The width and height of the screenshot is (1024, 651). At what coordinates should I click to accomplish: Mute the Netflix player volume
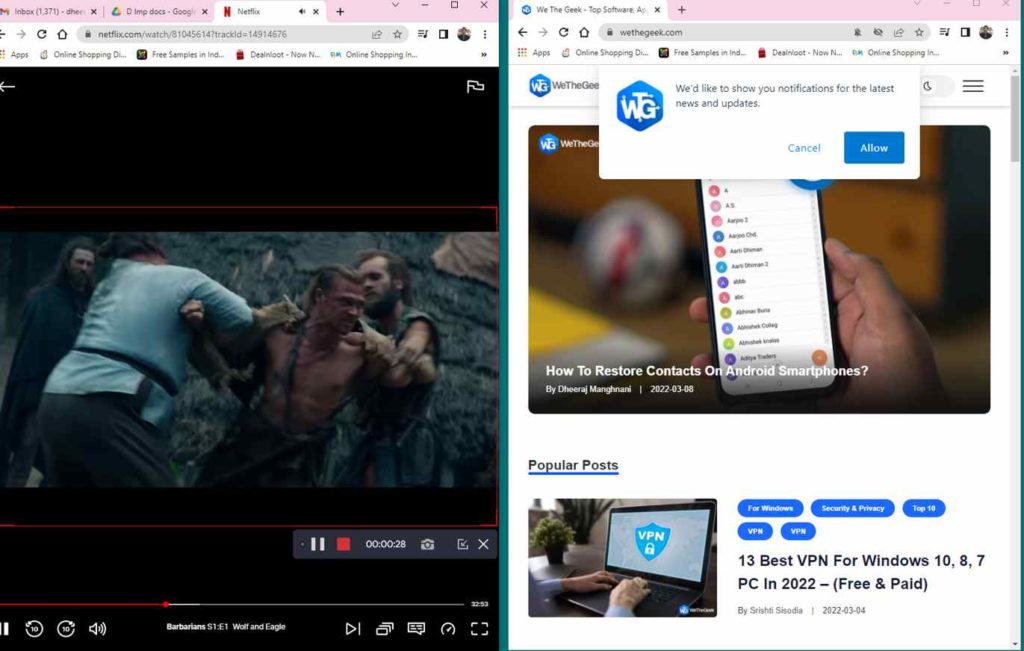coord(97,628)
